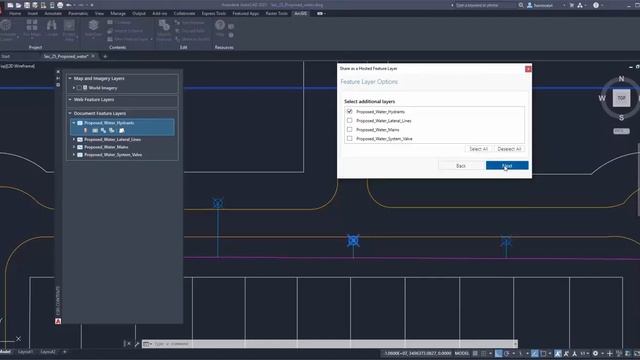640x360 pixels.
Task: Toggle the World Imagery layer checkbox
Action: tap(79, 88)
